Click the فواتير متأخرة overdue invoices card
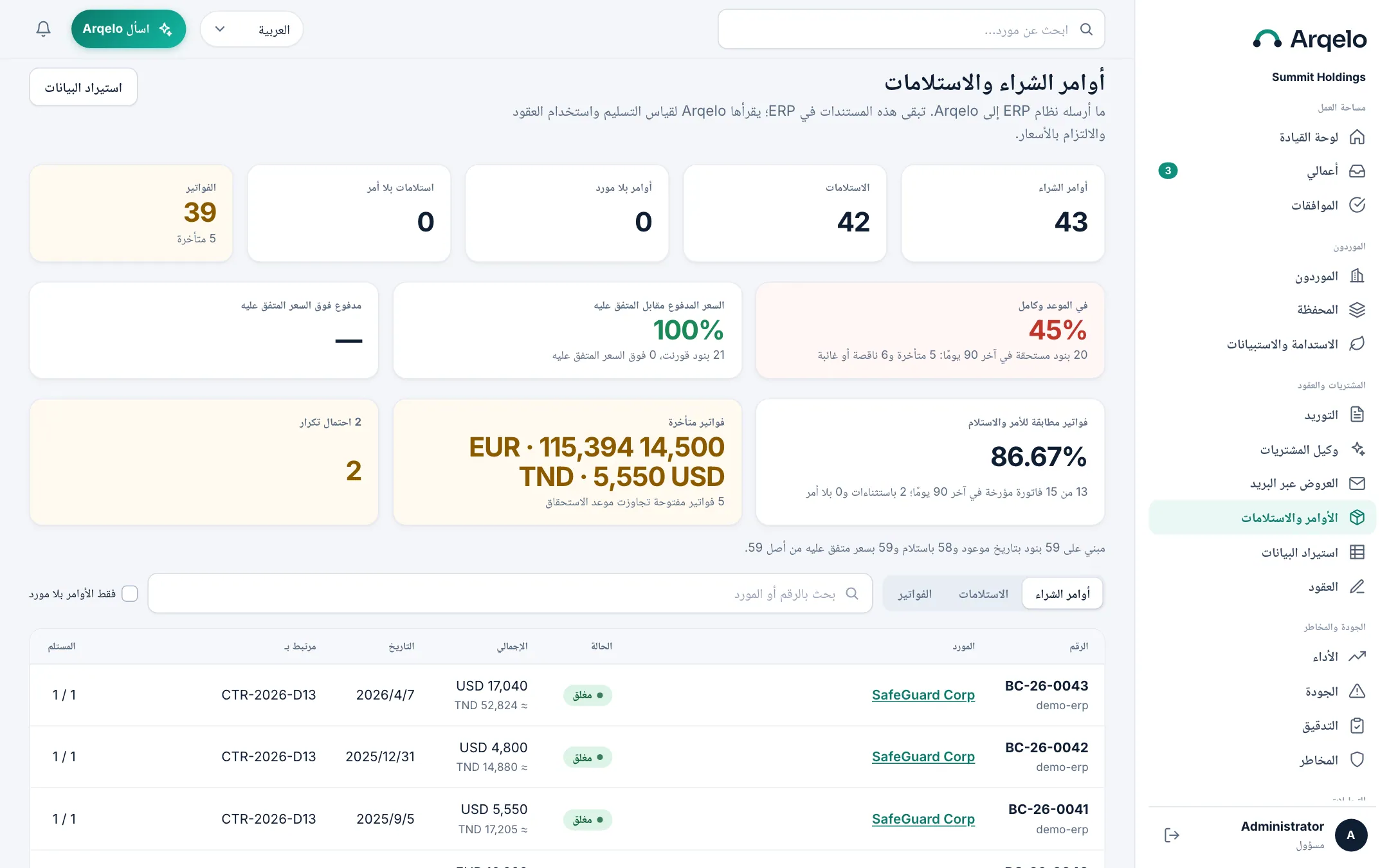 click(567, 462)
